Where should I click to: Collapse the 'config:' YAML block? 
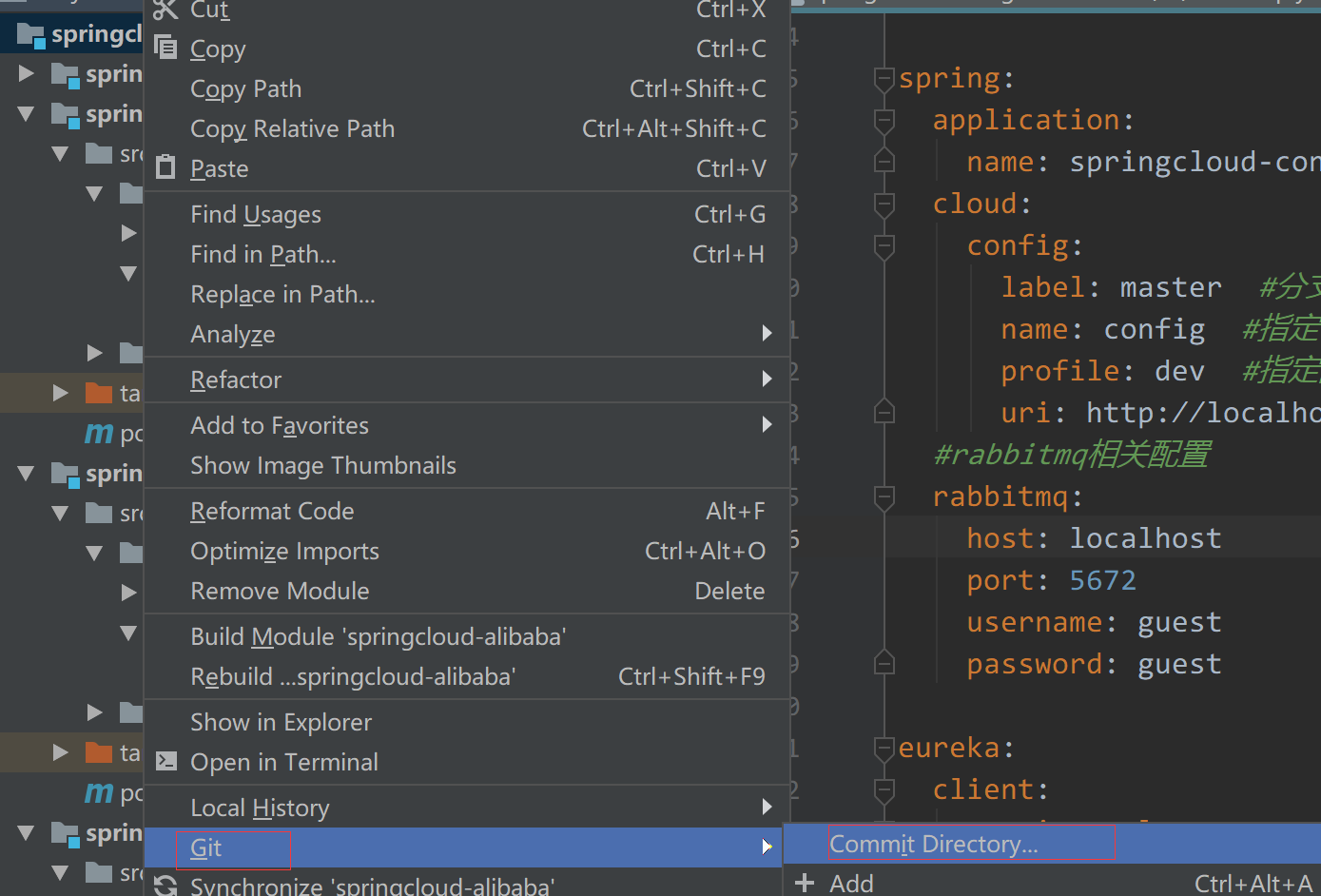pyautogui.click(x=884, y=245)
